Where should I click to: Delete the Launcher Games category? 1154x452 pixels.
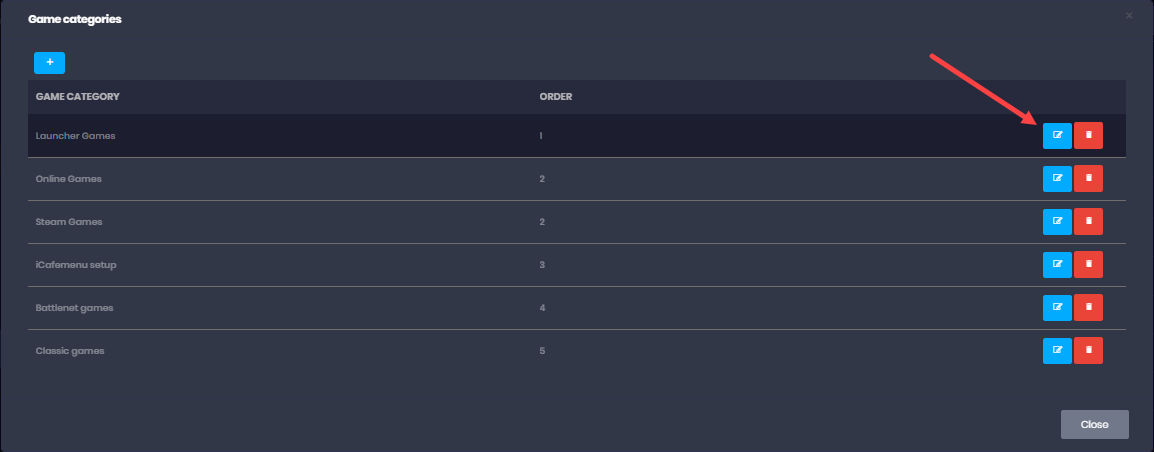(1088, 136)
